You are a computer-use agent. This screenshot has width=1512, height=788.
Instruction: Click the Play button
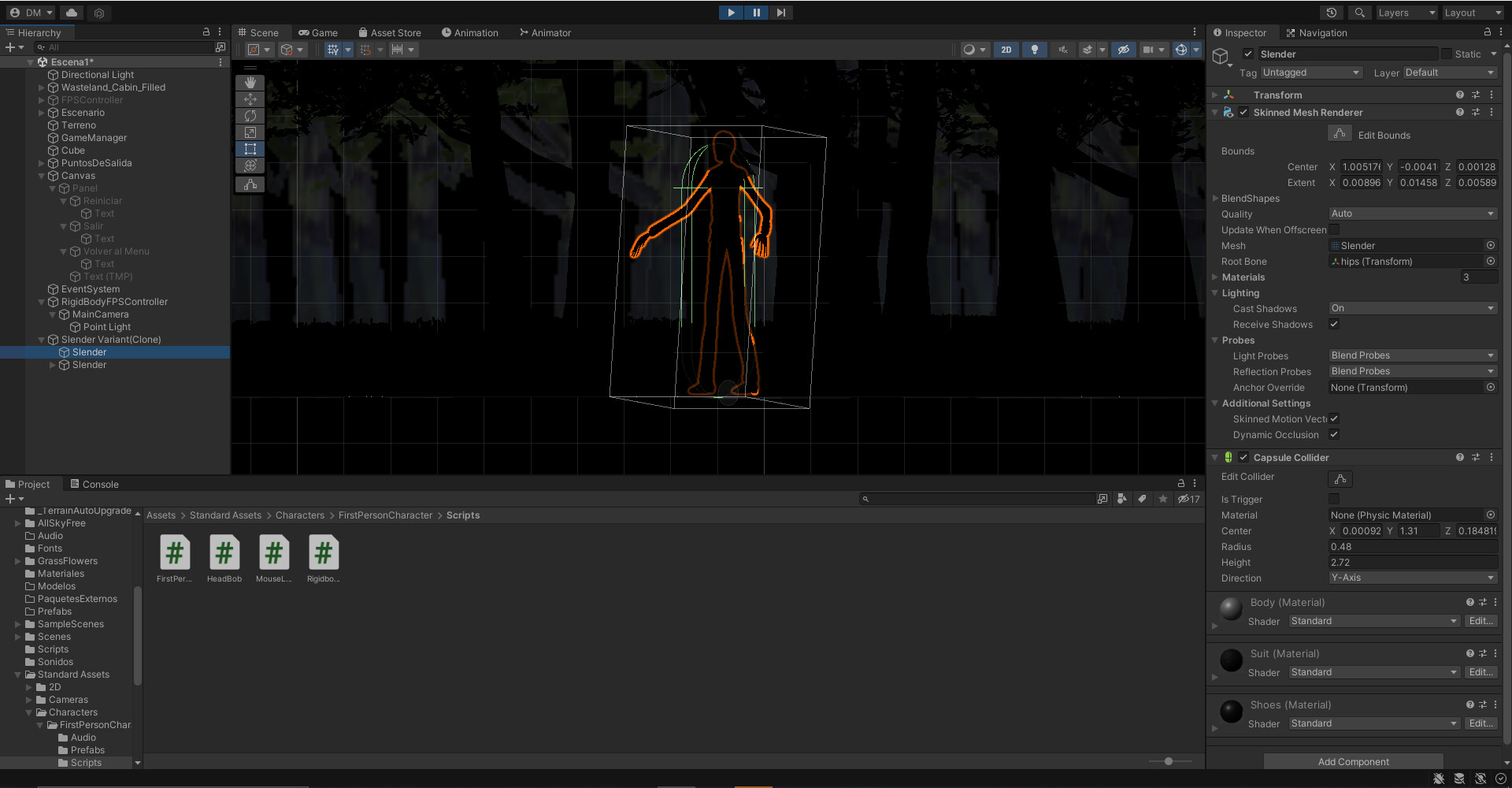(731, 13)
